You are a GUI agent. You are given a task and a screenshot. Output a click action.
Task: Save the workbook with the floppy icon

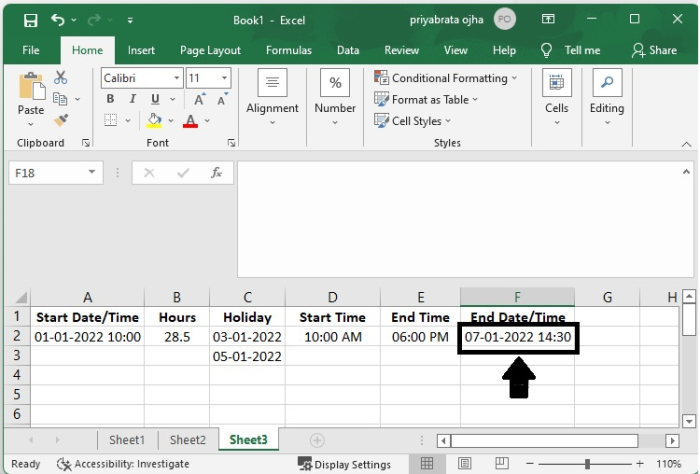tap(30, 20)
